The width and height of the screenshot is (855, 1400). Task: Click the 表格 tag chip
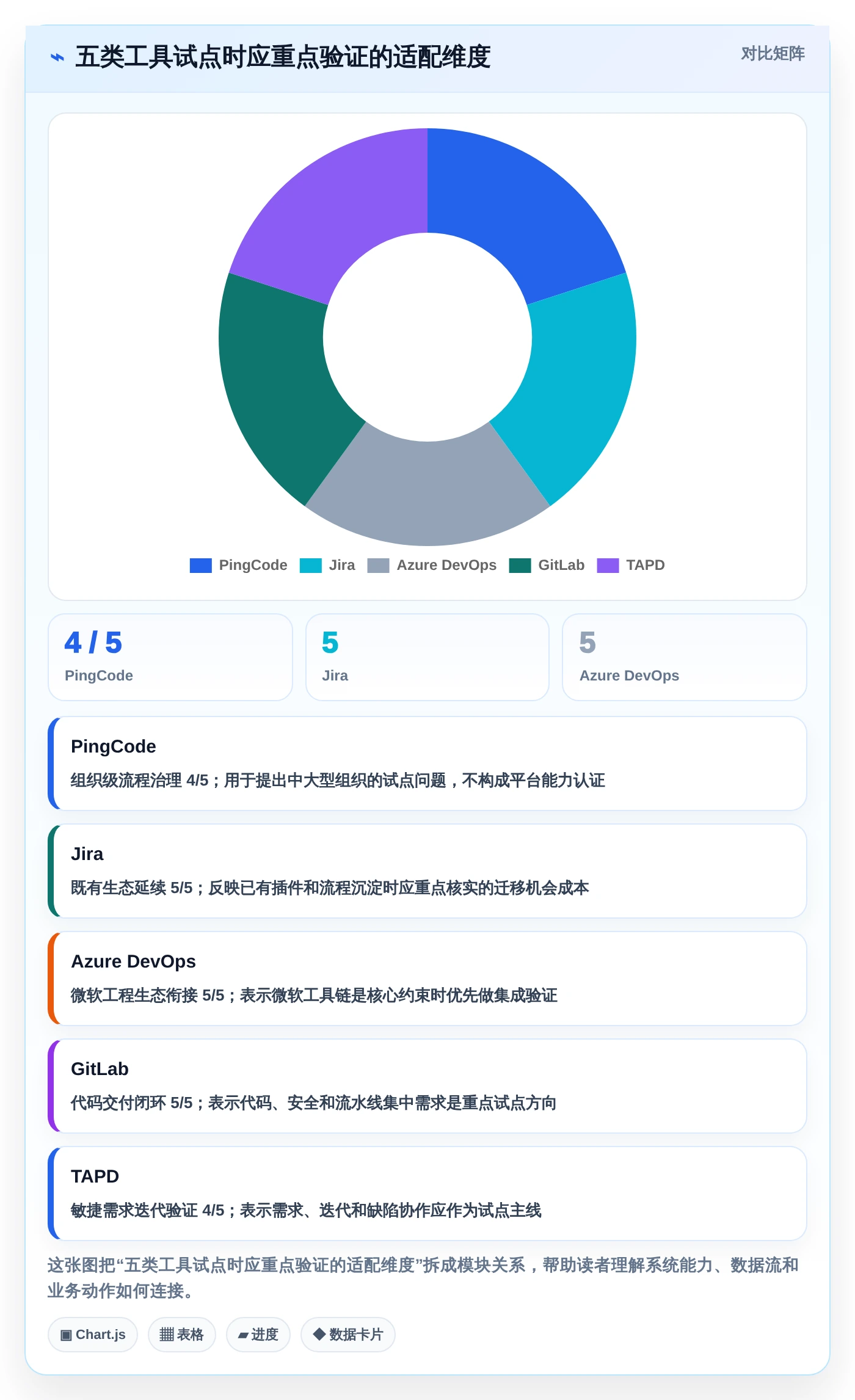[x=182, y=1335]
